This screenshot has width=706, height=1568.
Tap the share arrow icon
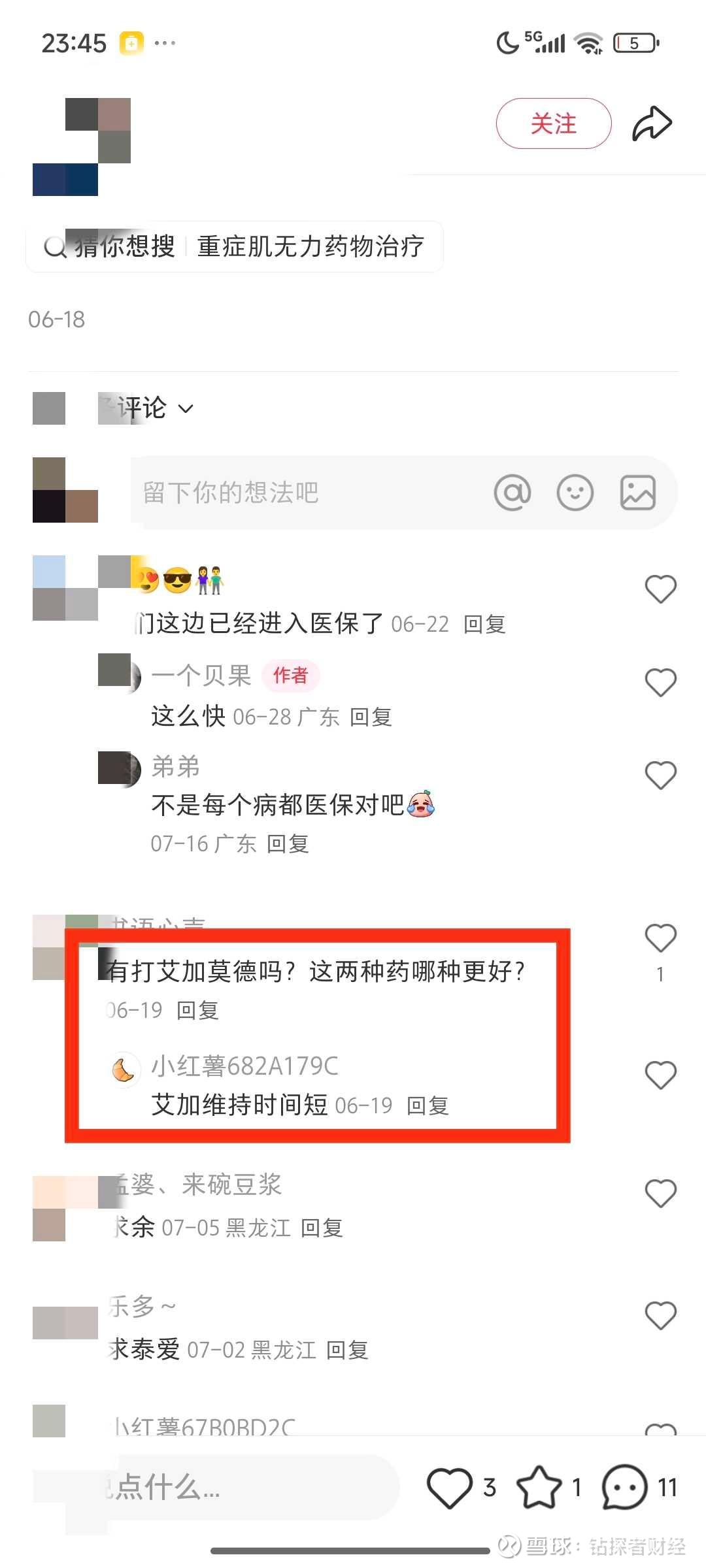[652, 123]
